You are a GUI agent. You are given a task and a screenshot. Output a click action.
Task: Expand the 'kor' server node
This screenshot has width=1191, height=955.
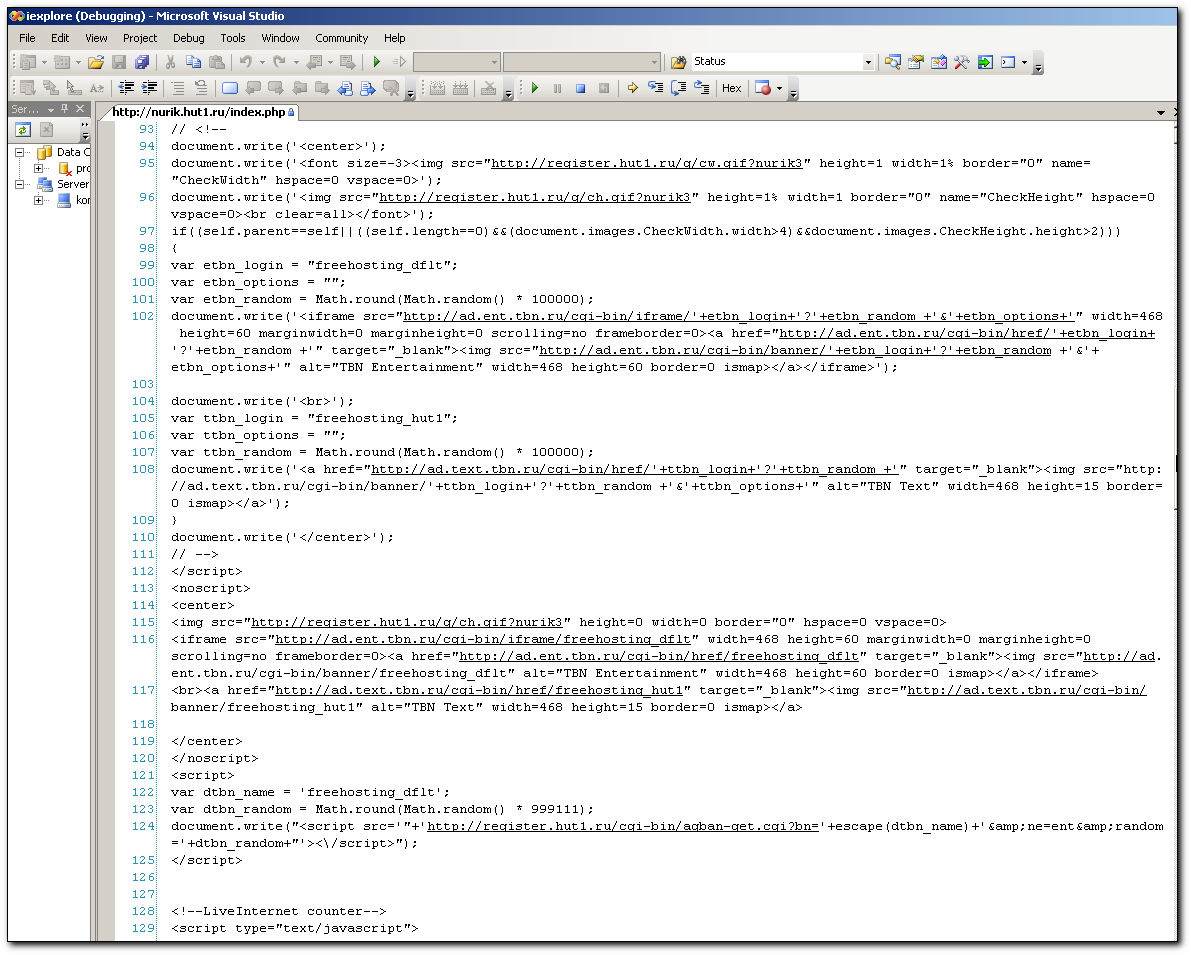pos(38,200)
